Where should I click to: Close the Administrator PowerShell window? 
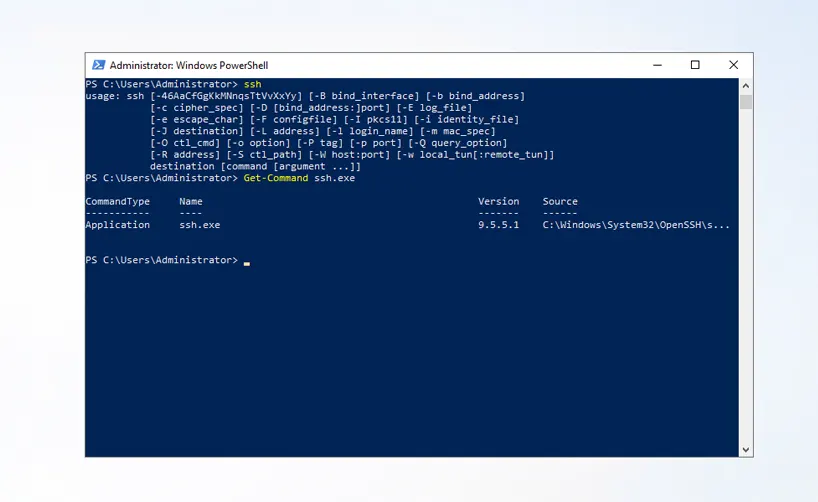[x=733, y=65]
